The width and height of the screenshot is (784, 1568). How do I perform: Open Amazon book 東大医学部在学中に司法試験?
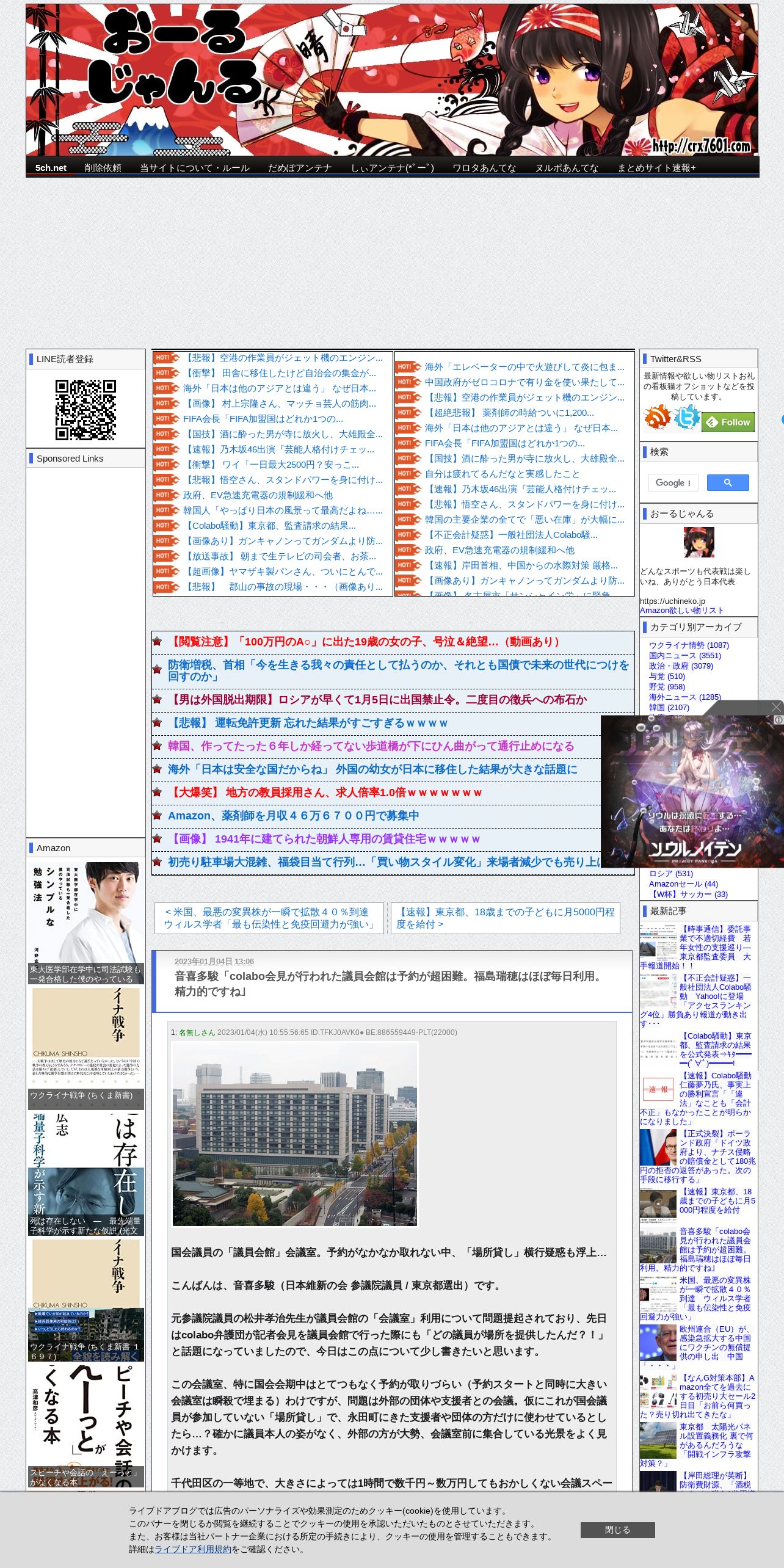(85, 922)
